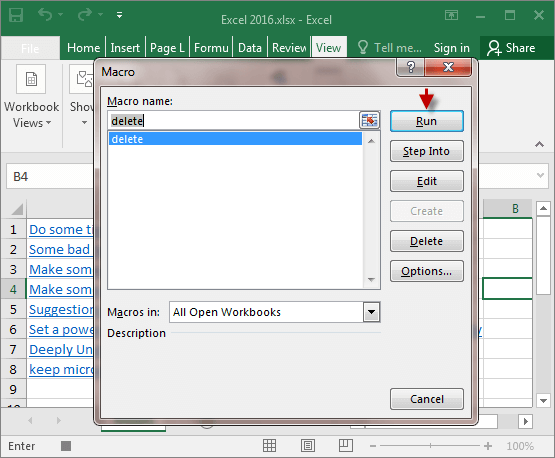Screen dimensions: 555x458
Task: Click the Macro name text field
Action: point(234,121)
